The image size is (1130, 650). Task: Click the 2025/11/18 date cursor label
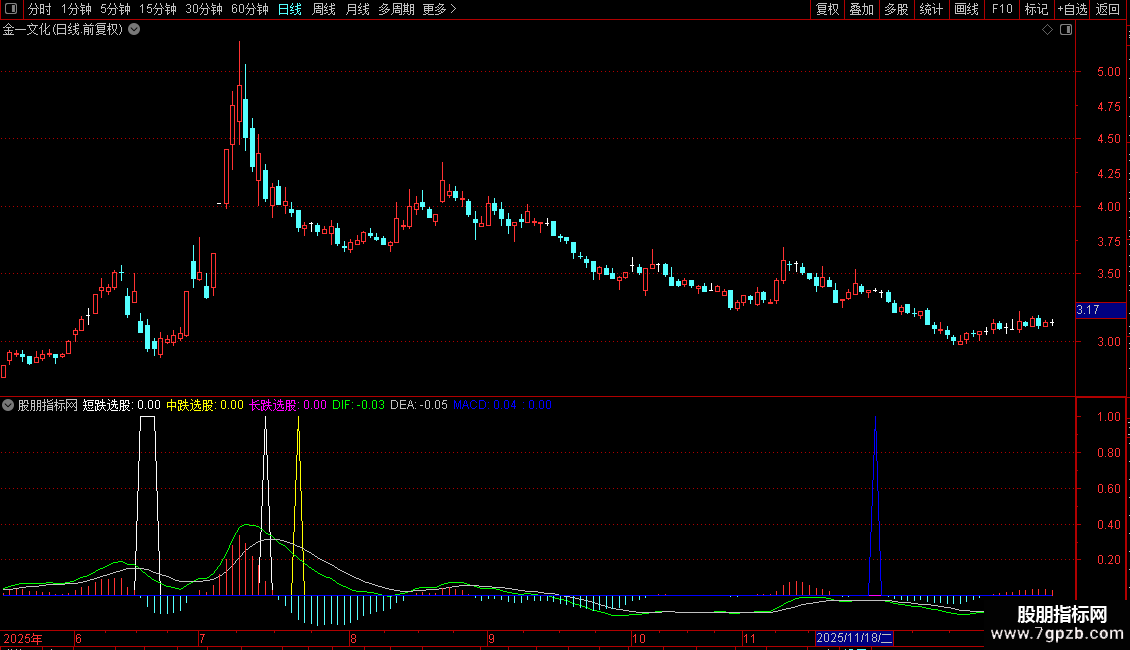pyautogui.click(x=854, y=638)
